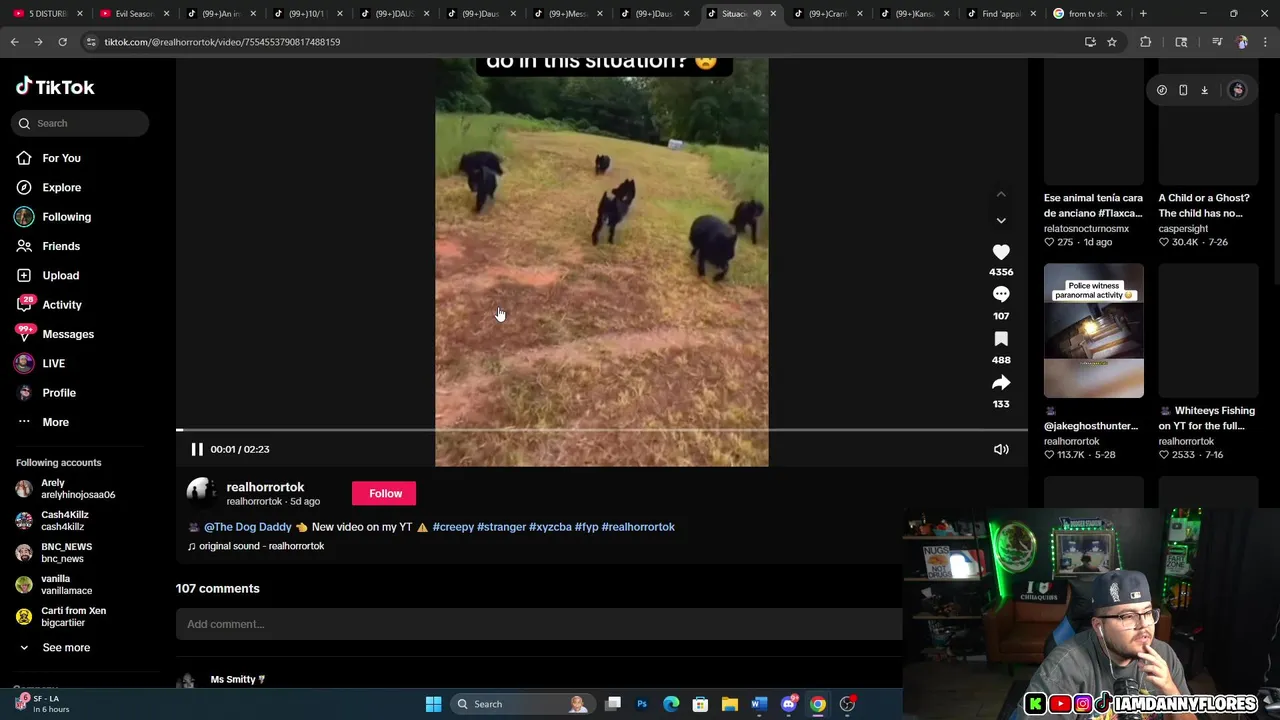Open the #creepy hashtag

point(453,527)
